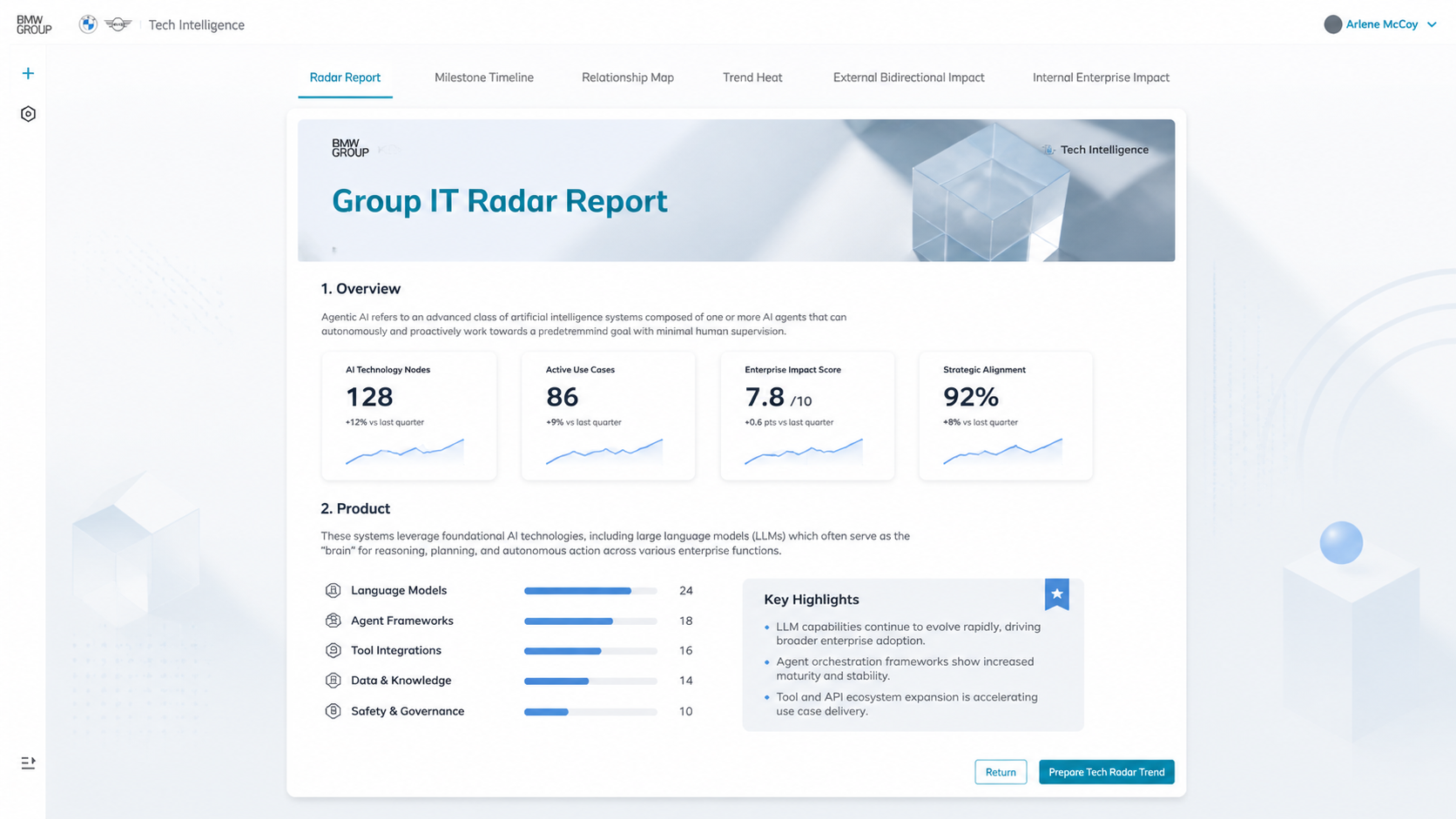1456x819 pixels.
Task: Click the 'Language Models' label
Action: 399,590
